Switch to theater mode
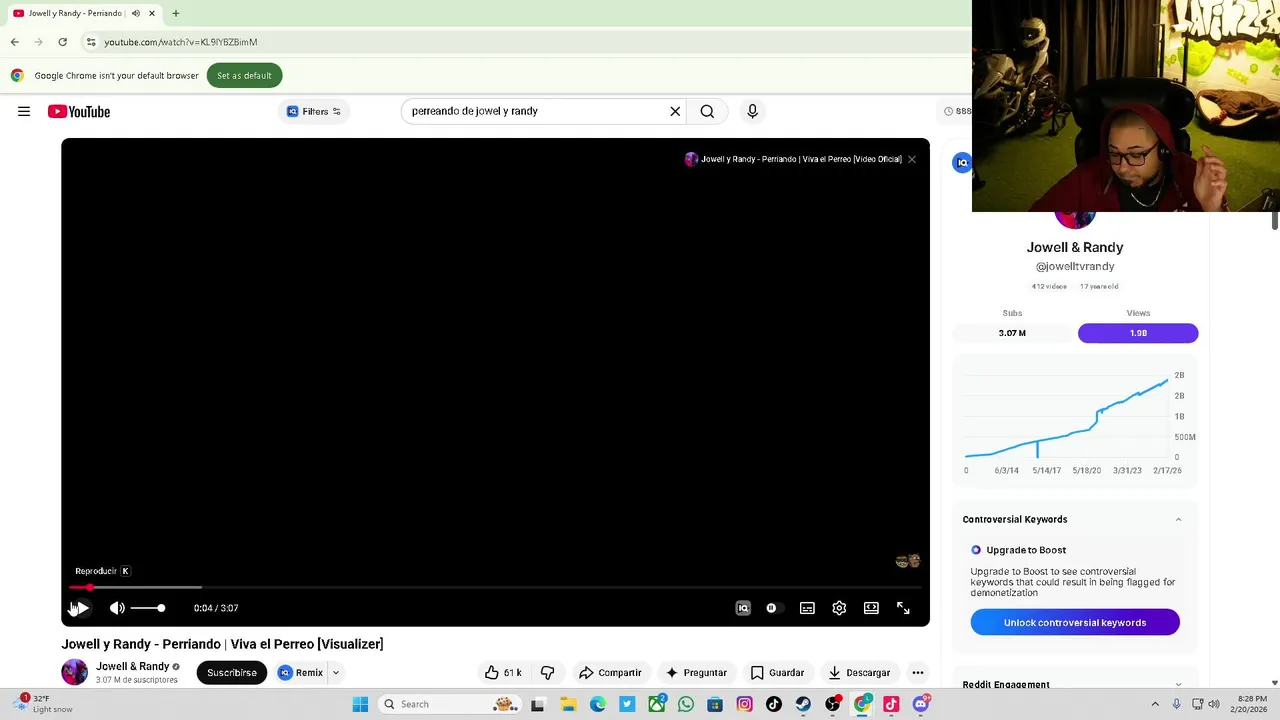 click(x=871, y=608)
